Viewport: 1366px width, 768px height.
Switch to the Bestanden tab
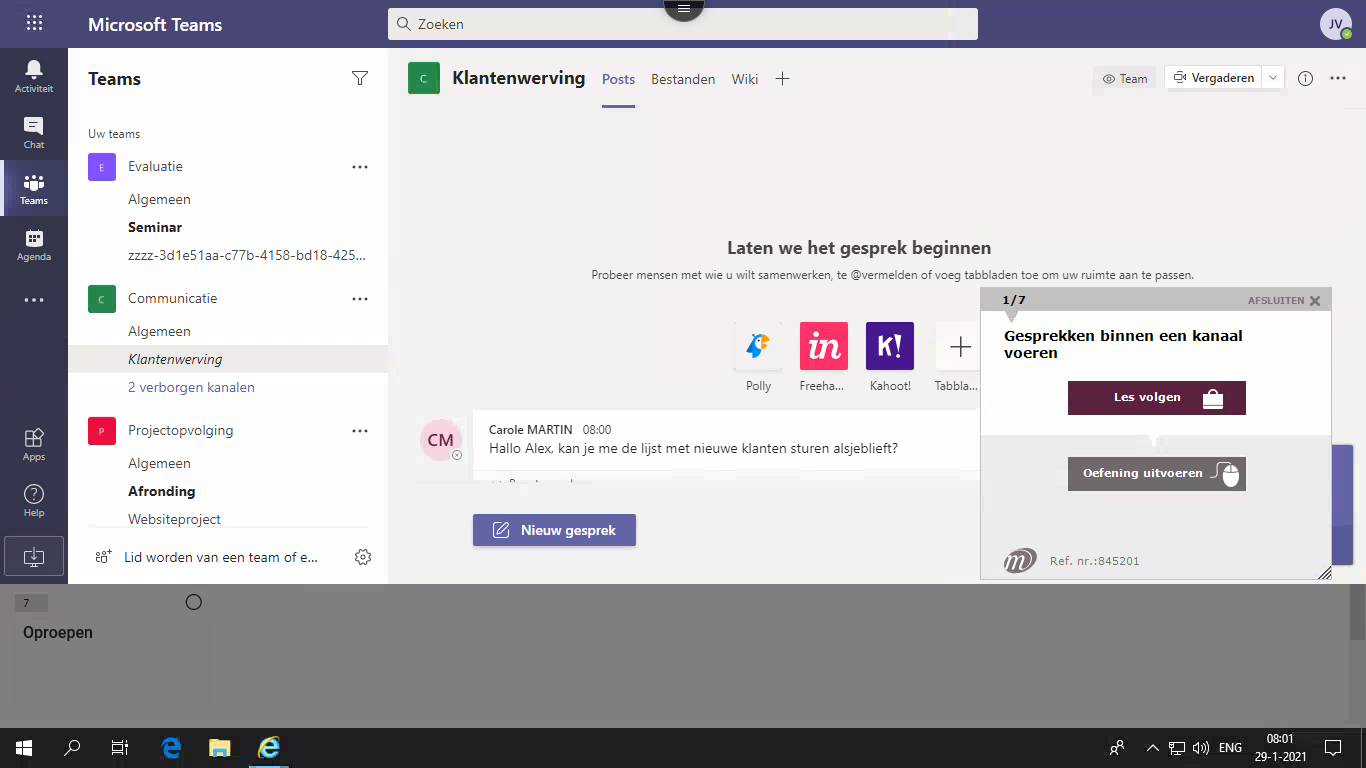pos(683,78)
